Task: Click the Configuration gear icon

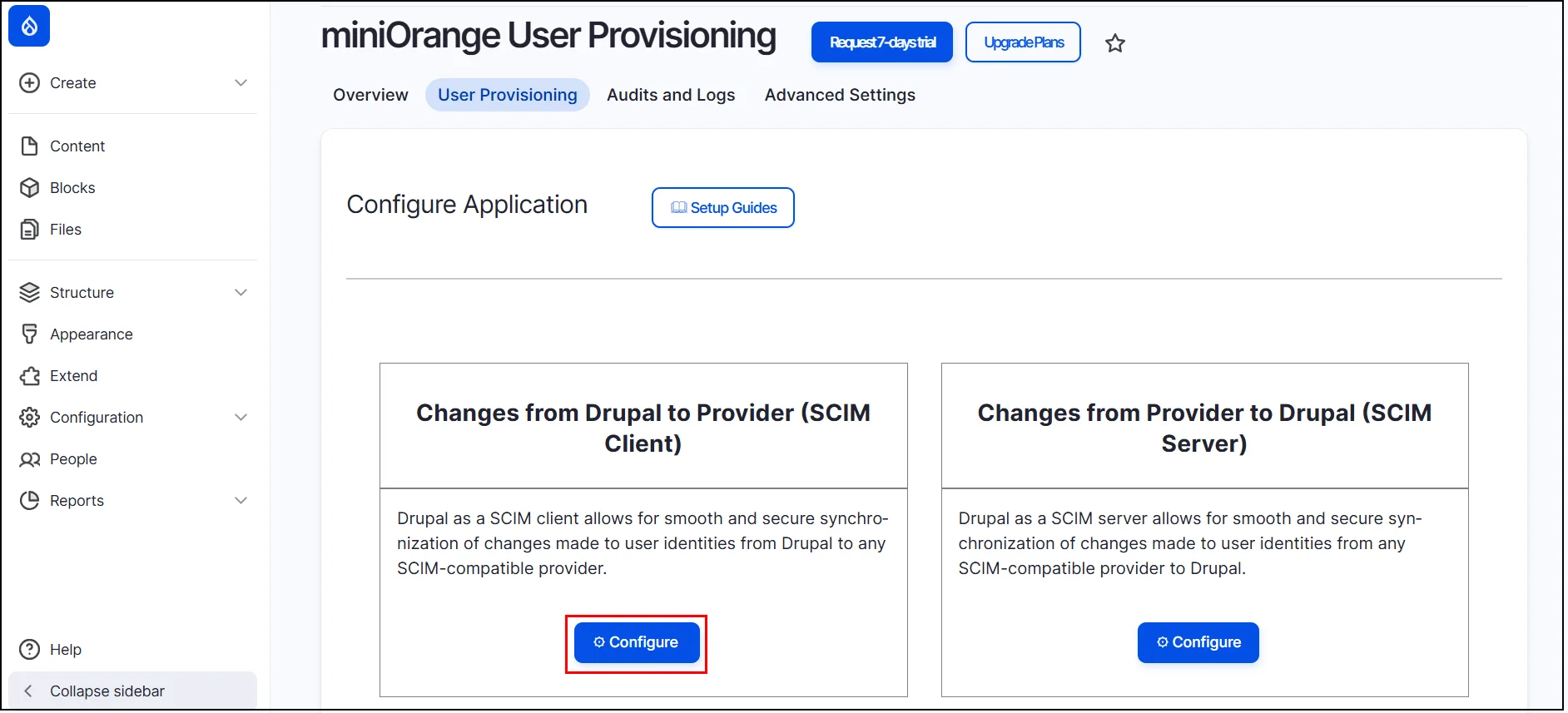Action: 29,418
